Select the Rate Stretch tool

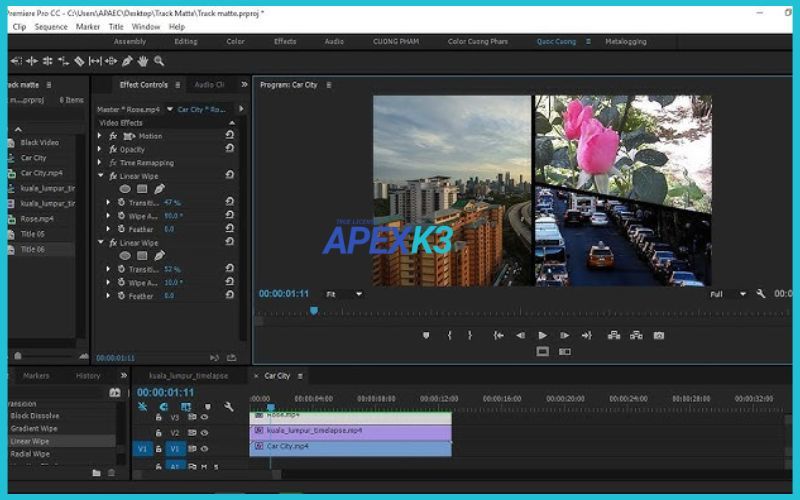pyautogui.click(x=63, y=61)
